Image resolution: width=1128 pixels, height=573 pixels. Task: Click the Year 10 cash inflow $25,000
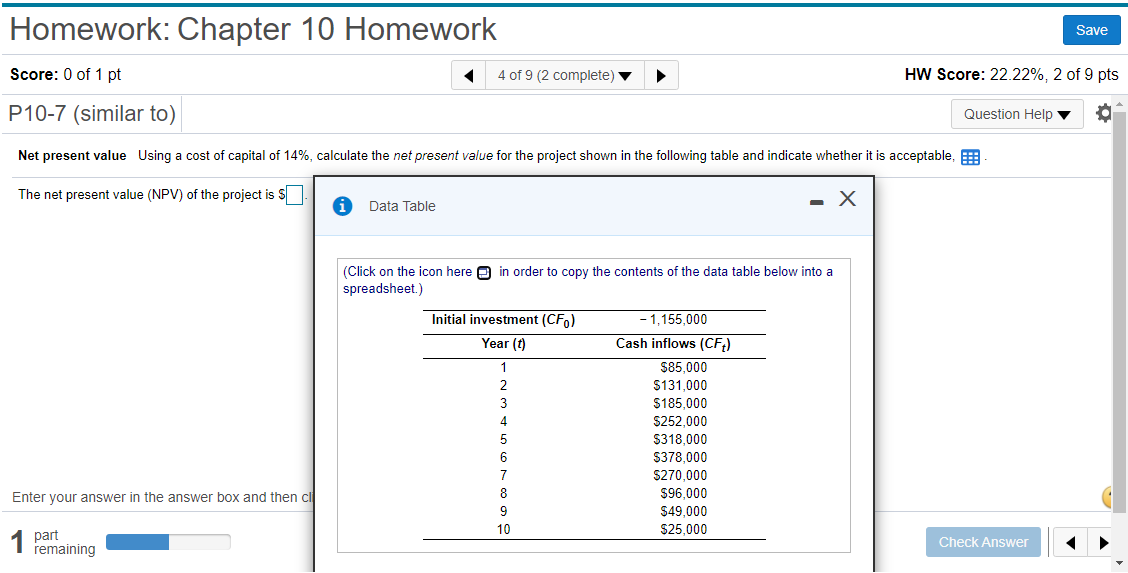coord(683,530)
